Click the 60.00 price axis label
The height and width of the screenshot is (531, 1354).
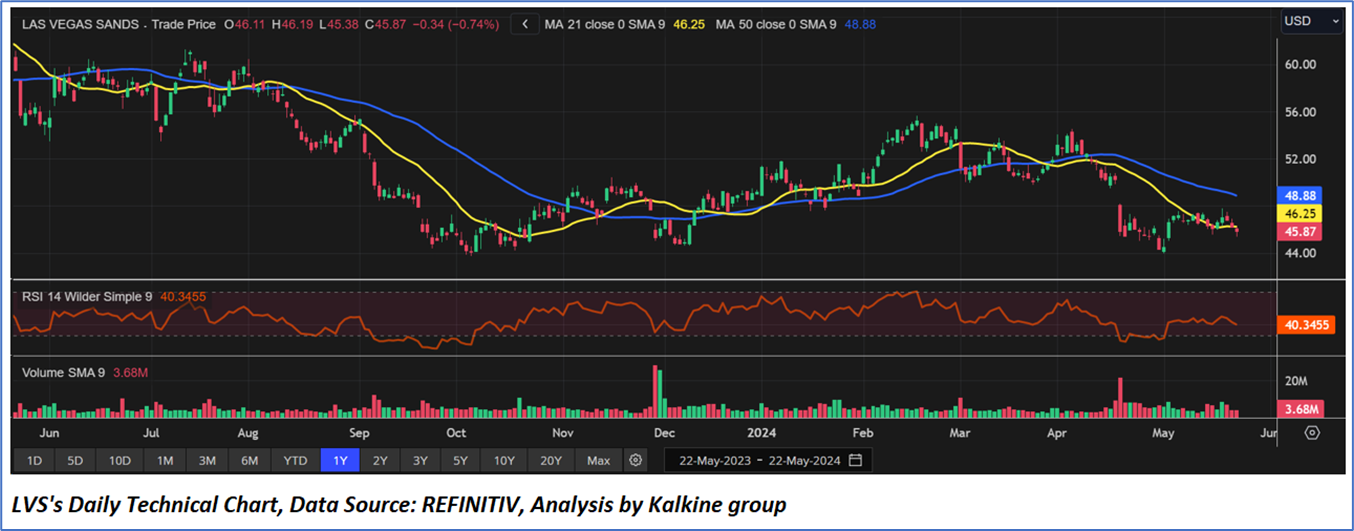coord(1301,64)
